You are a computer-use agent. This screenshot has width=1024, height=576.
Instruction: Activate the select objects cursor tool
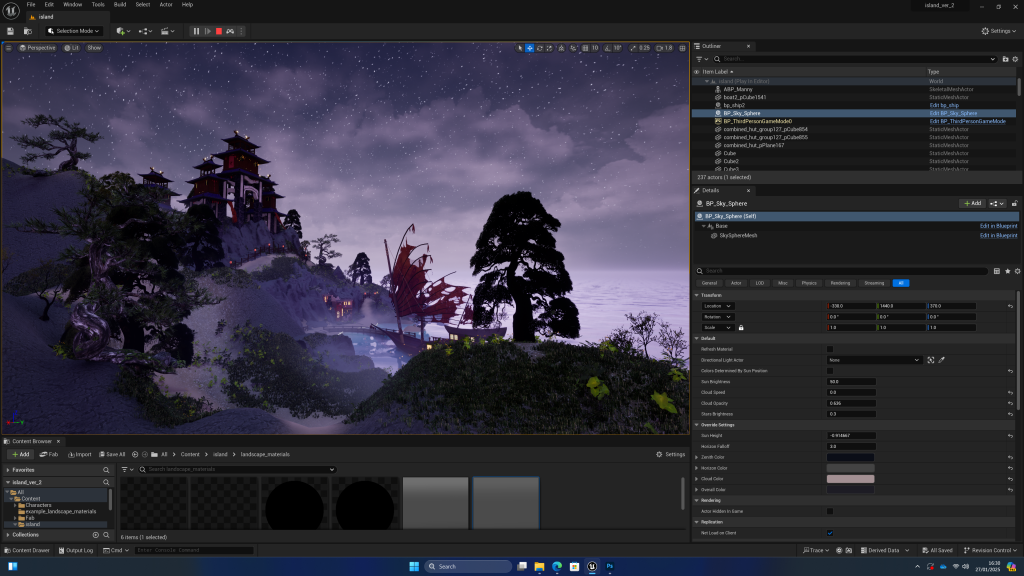(x=520, y=48)
